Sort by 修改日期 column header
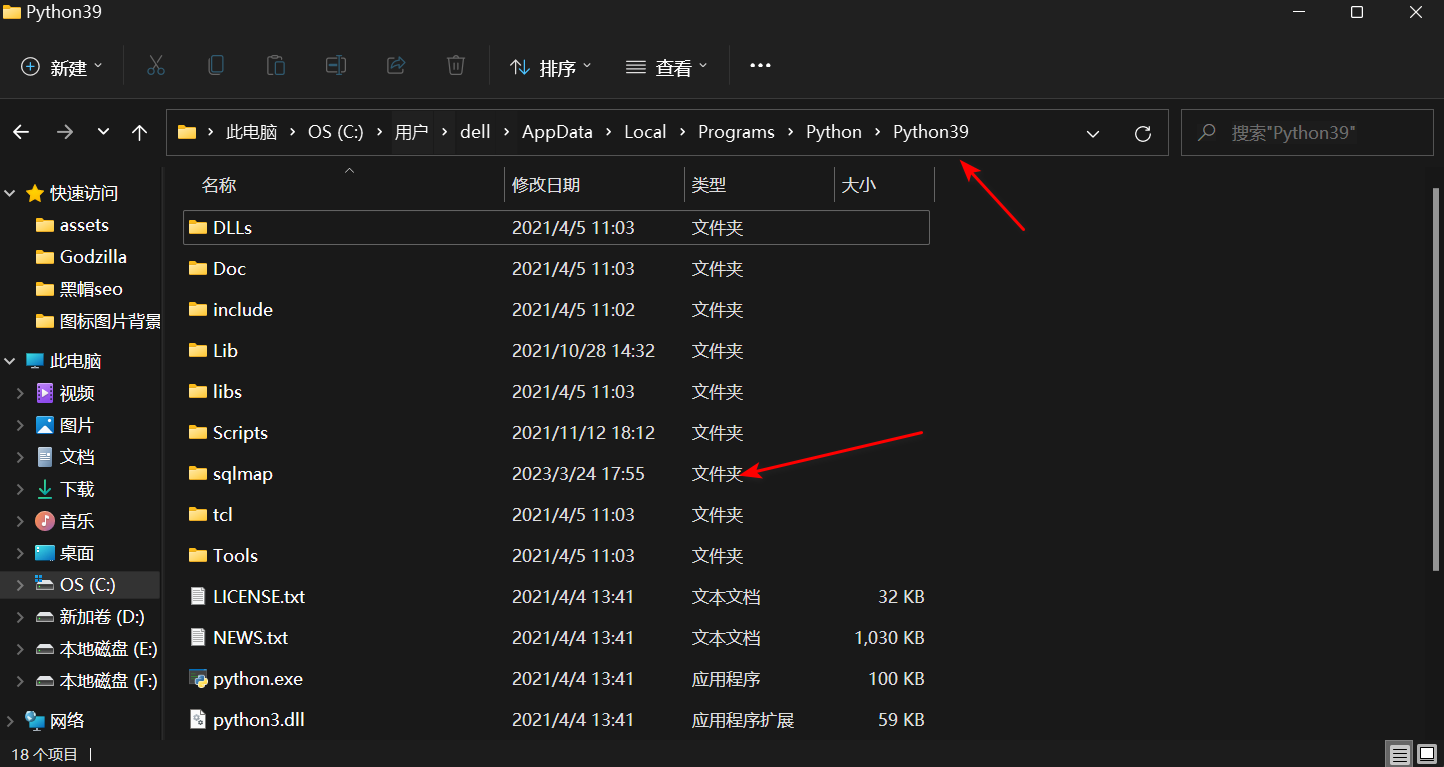The image size is (1444, 767). 546,185
